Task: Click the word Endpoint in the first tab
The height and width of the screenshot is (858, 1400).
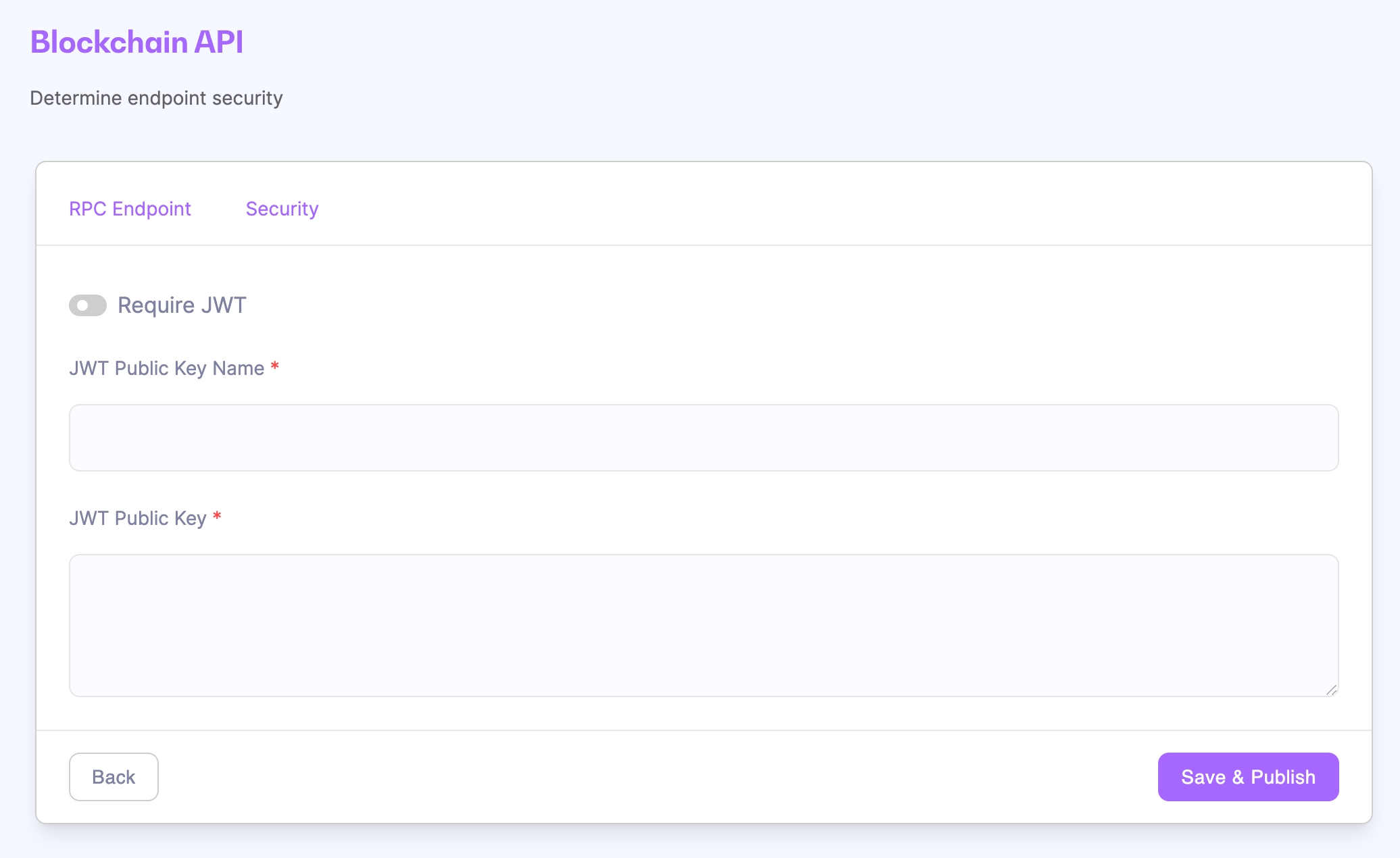Action: [x=151, y=209]
